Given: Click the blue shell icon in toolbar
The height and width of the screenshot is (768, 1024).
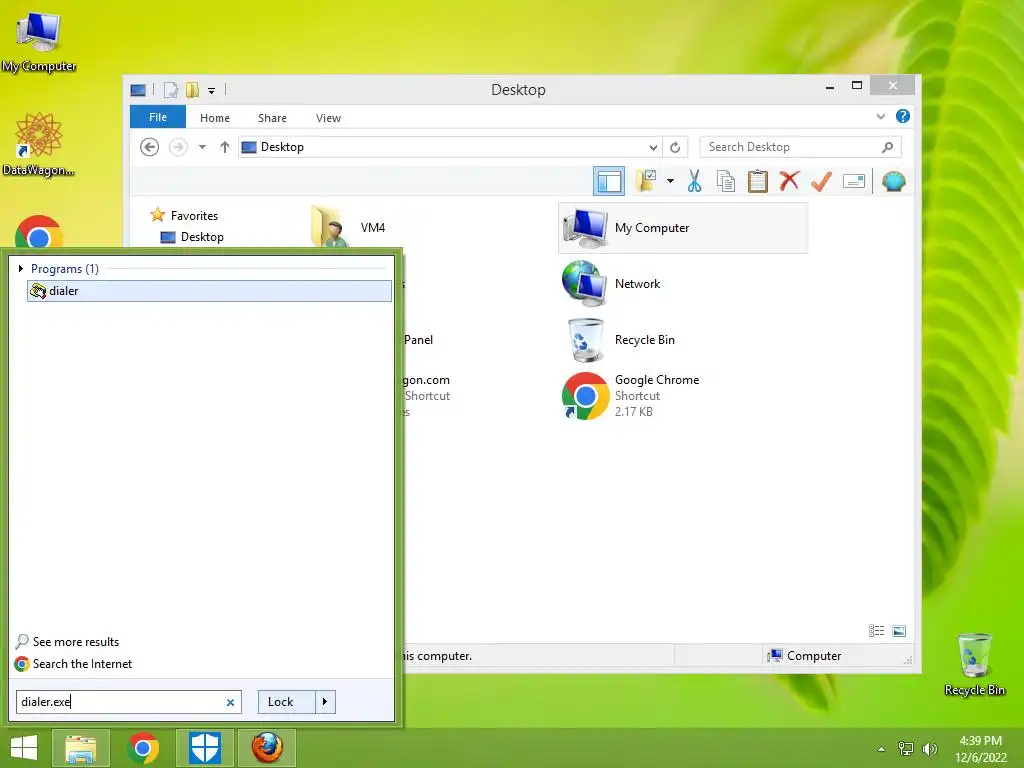Looking at the screenshot, I should (x=893, y=181).
